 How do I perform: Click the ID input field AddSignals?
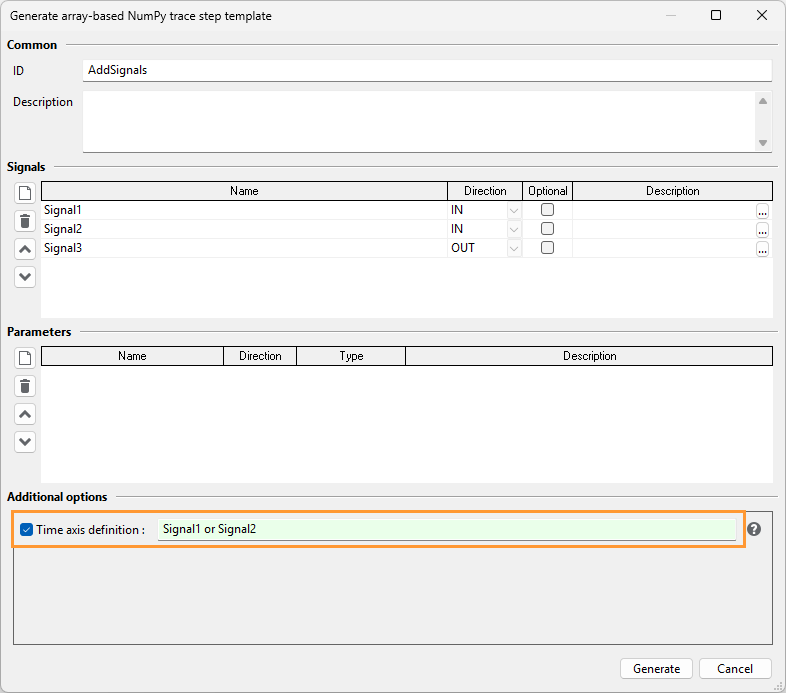pyautogui.click(x=427, y=70)
